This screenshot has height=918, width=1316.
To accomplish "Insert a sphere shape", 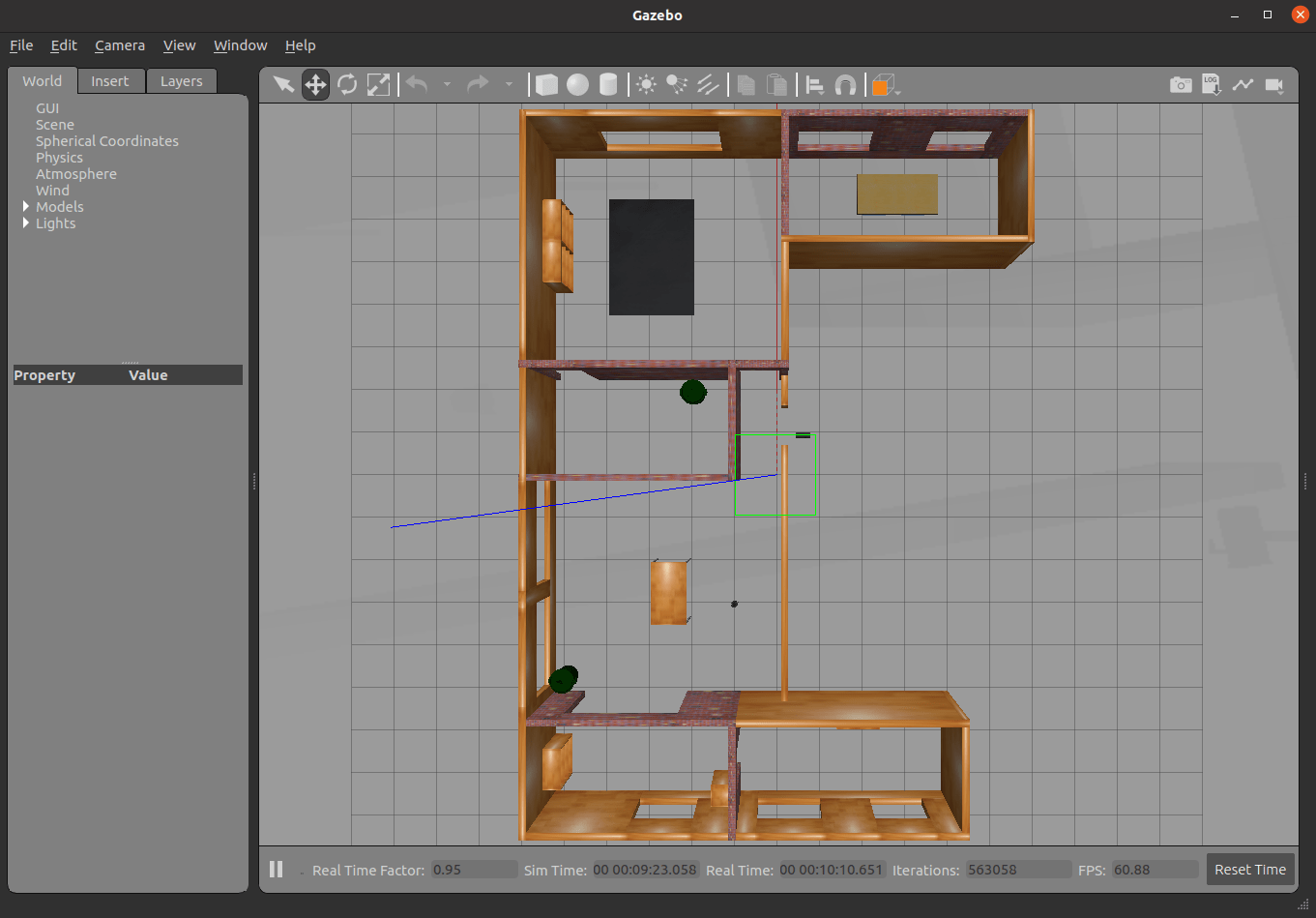I will click(577, 85).
